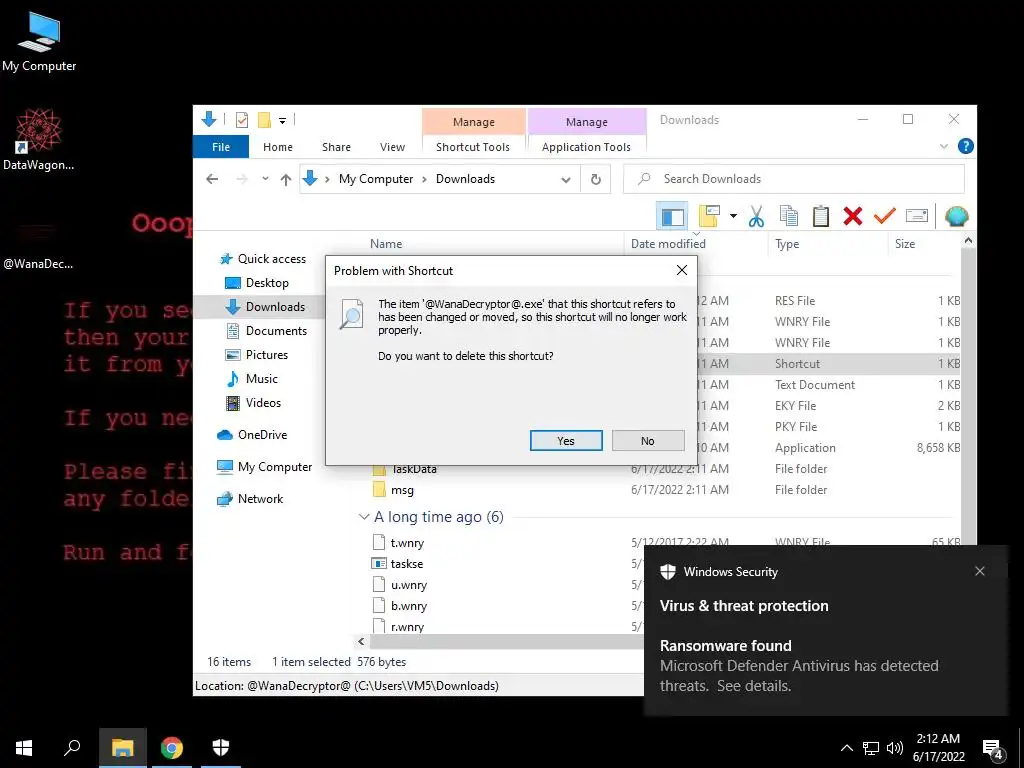Open Customize Quick Access Toolbar dropdown

click(282, 121)
